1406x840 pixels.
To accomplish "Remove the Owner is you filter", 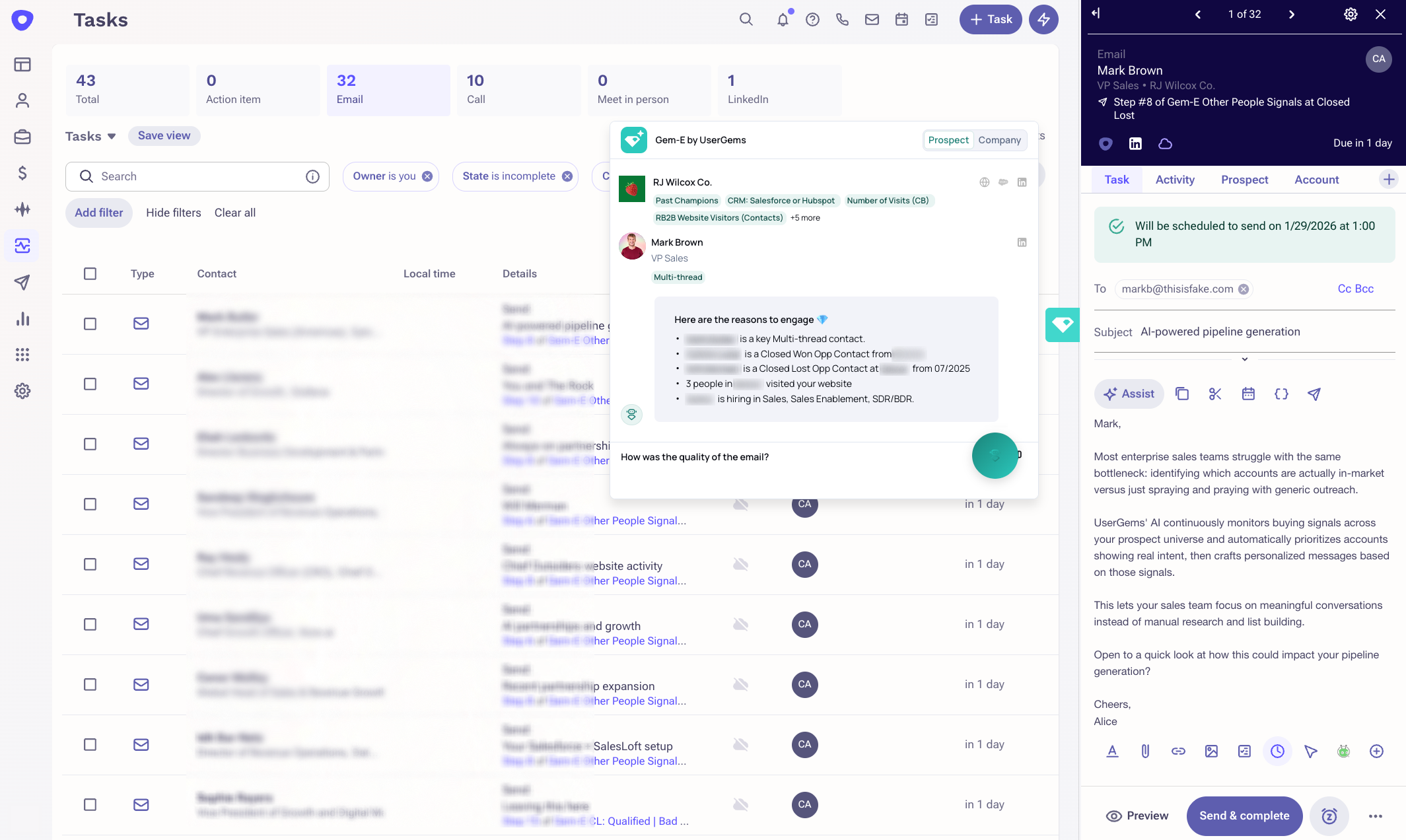I will [427, 176].
